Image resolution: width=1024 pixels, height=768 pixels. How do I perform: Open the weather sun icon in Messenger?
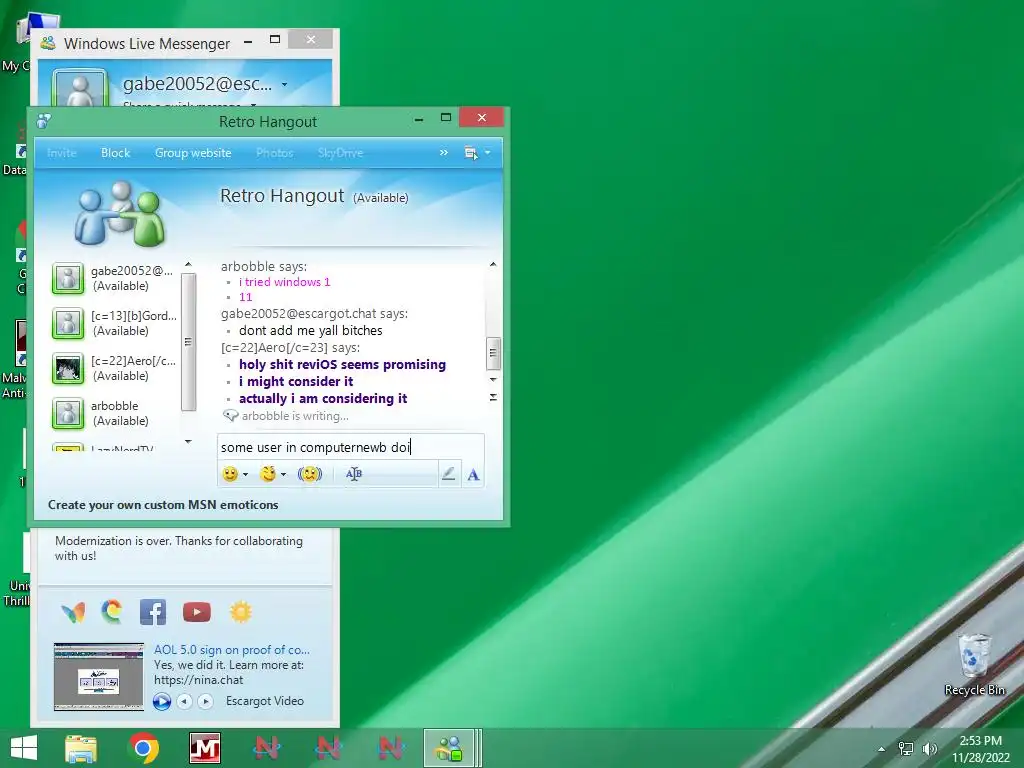pos(240,612)
